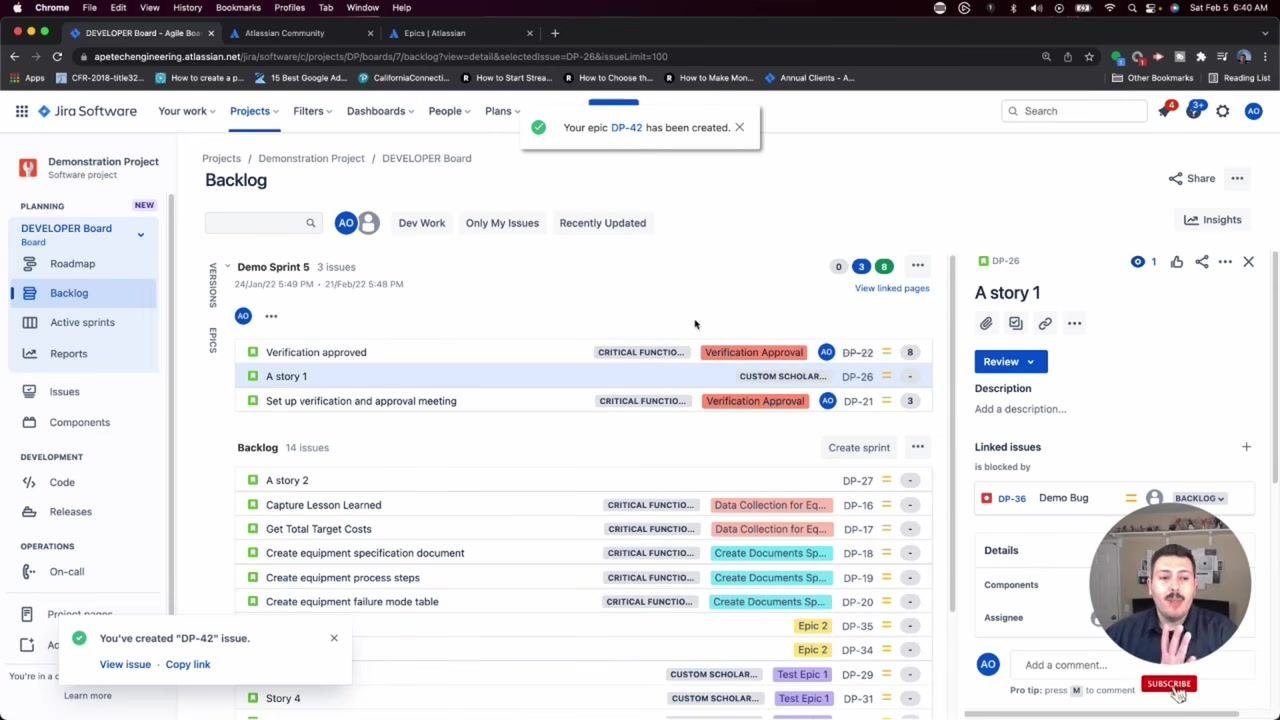Open Releases in the sidebar
The image size is (1280, 720).
tap(70, 511)
